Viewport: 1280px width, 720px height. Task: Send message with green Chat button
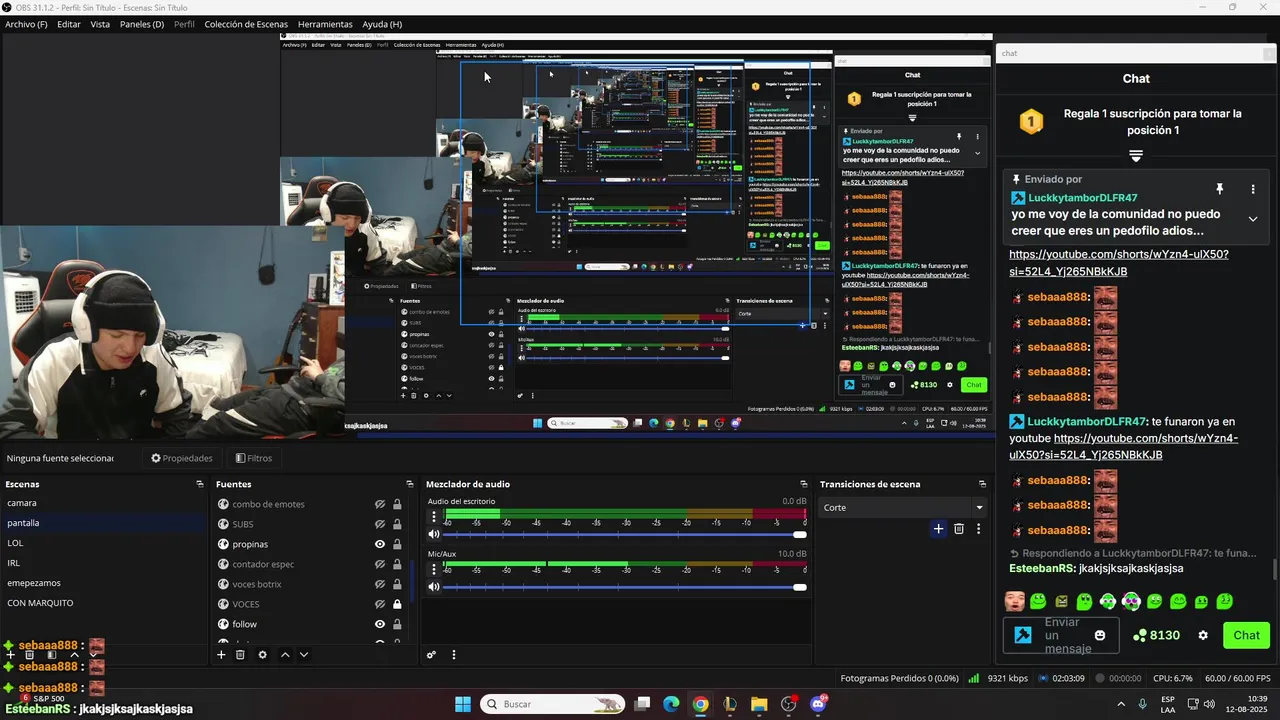pos(1246,635)
